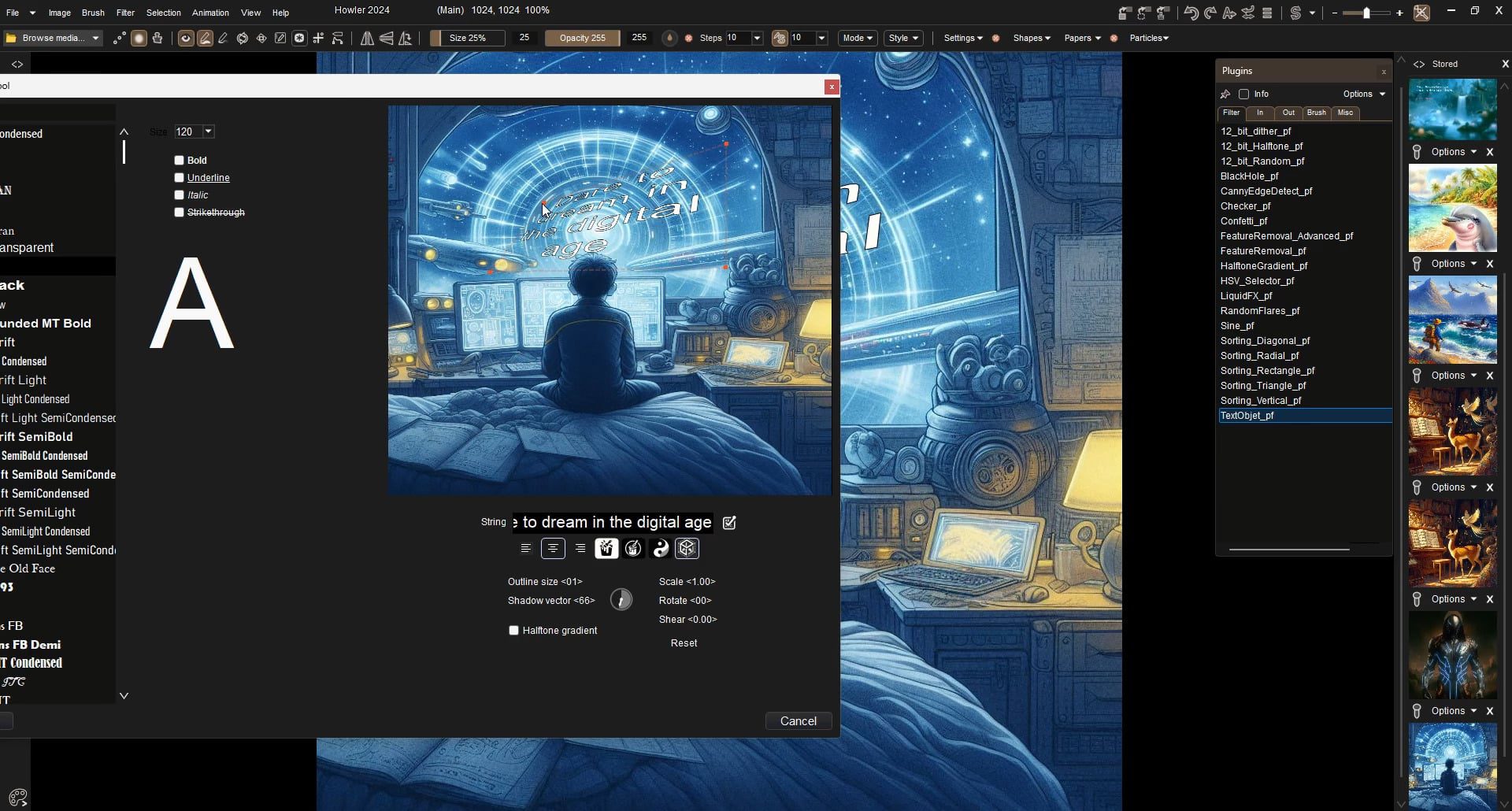Image resolution: width=1512 pixels, height=811 pixels.
Task: Click the paint bucket splash icon
Action: coord(606,549)
